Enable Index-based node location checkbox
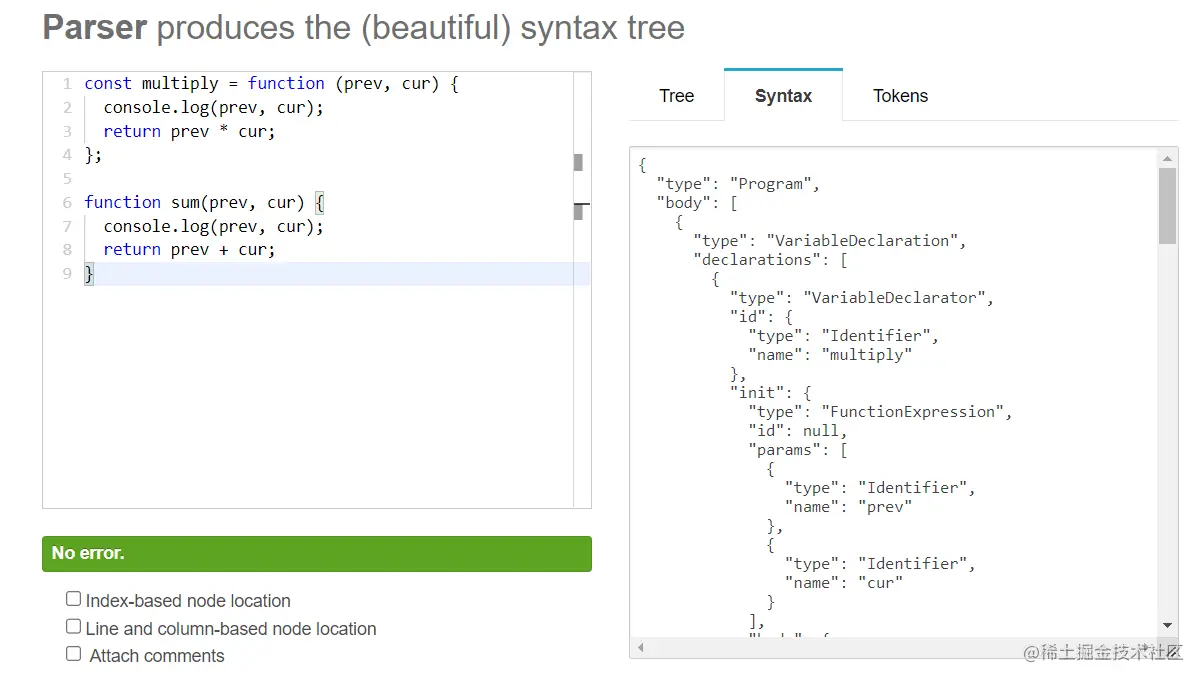 [x=73, y=599]
